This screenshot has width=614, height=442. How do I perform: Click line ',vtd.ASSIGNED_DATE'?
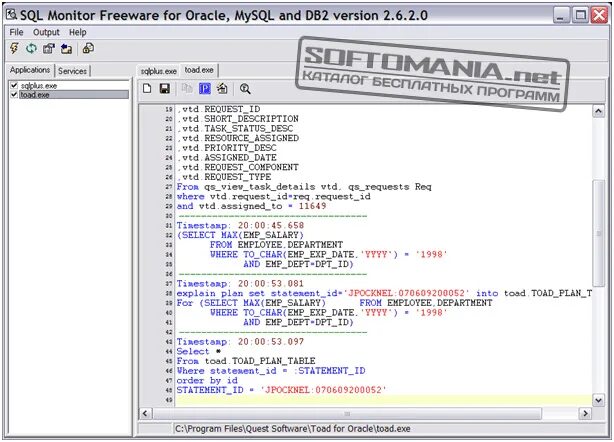pyautogui.click(x=227, y=158)
